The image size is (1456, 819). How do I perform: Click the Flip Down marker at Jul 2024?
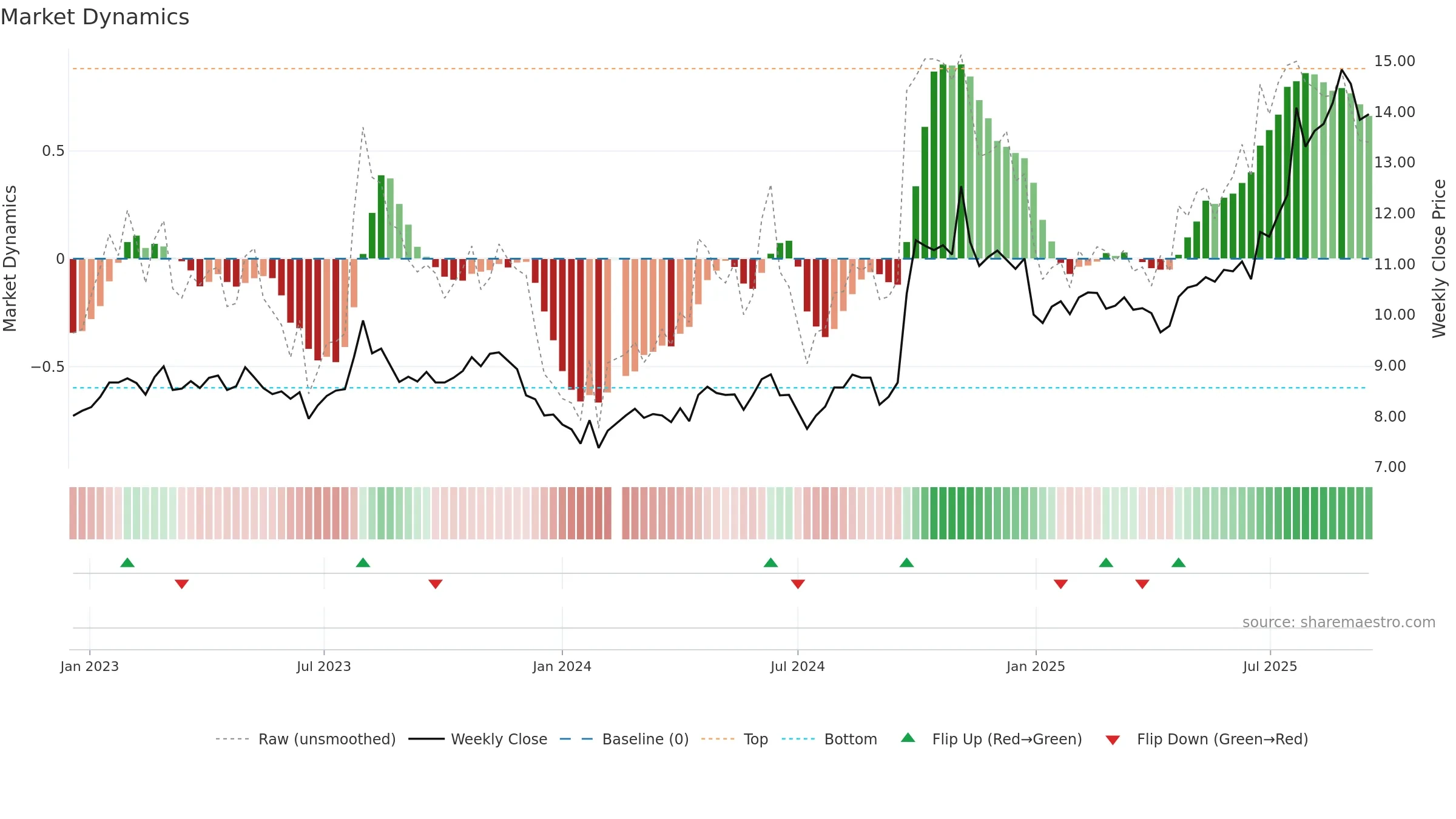[x=798, y=584]
